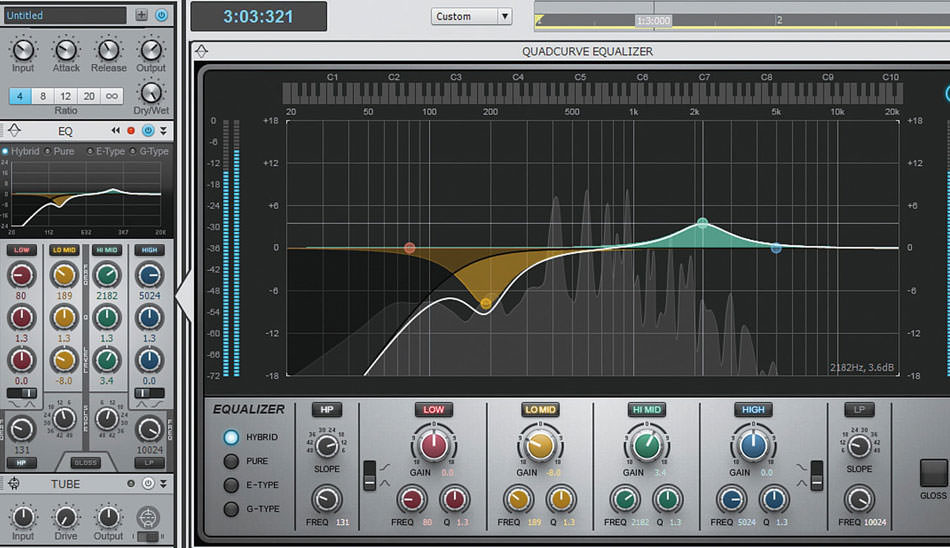Toggle LP filter button in fly-out
The image size is (950, 548).
(859, 410)
